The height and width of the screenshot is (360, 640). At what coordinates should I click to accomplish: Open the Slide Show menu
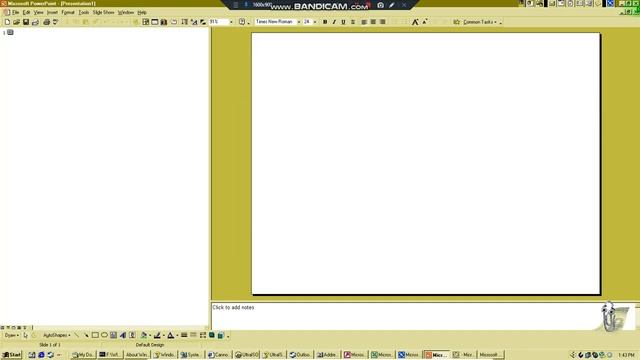pos(103,13)
